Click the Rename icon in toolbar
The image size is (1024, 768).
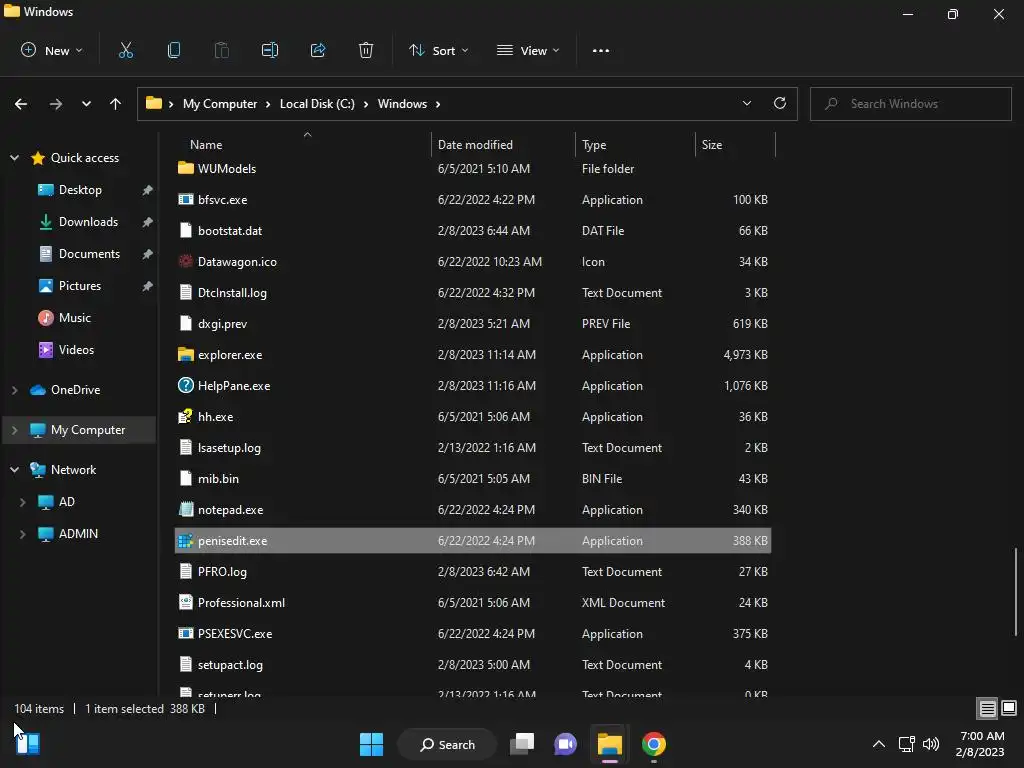(x=270, y=50)
